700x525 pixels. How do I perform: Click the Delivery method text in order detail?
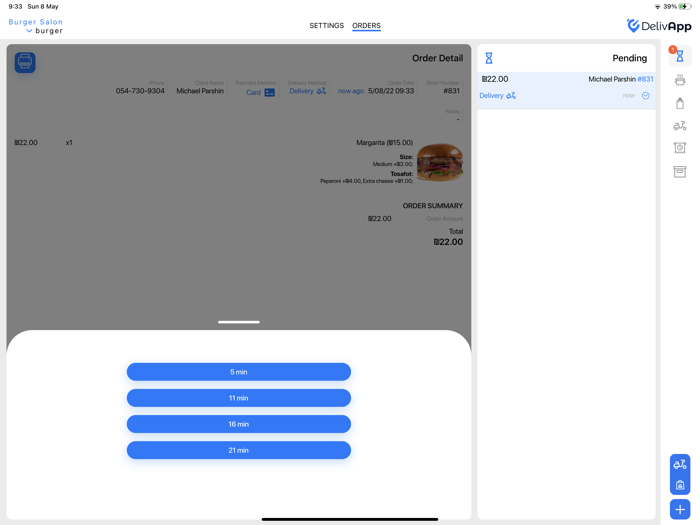(301, 91)
